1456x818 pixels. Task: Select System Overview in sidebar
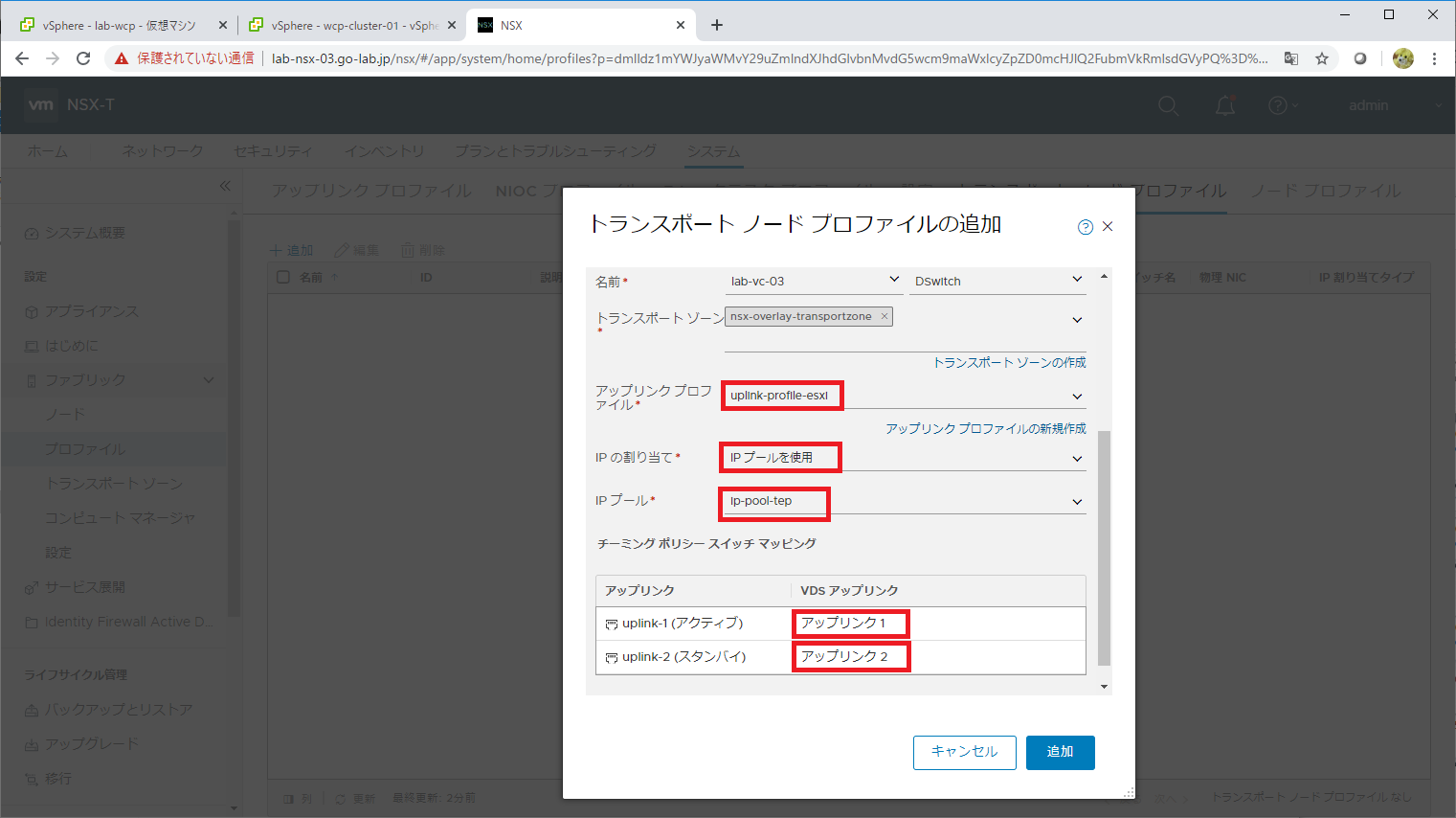click(x=84, y=233)
